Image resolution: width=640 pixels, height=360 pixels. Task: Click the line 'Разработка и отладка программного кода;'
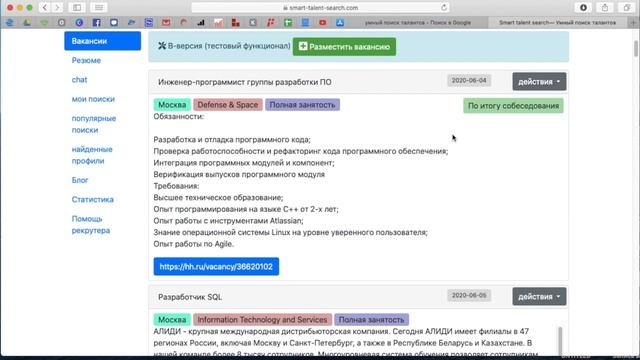point(232,140)
